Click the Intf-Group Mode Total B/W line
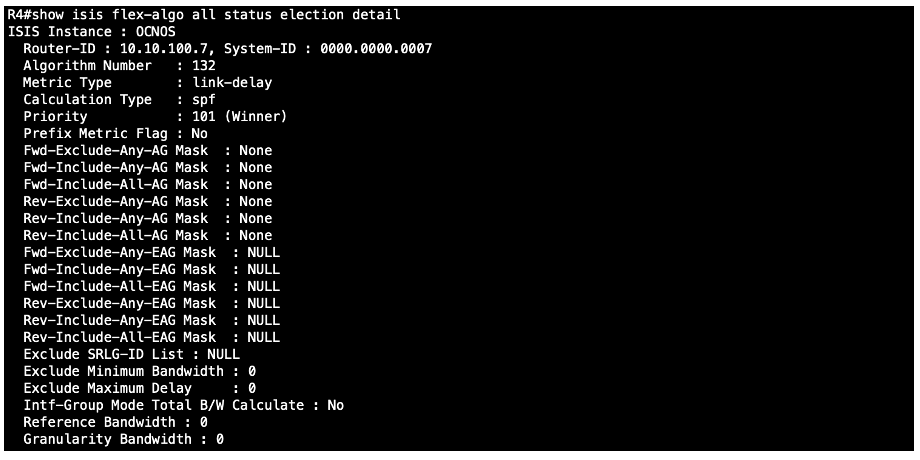 click(x=184, y=405)
